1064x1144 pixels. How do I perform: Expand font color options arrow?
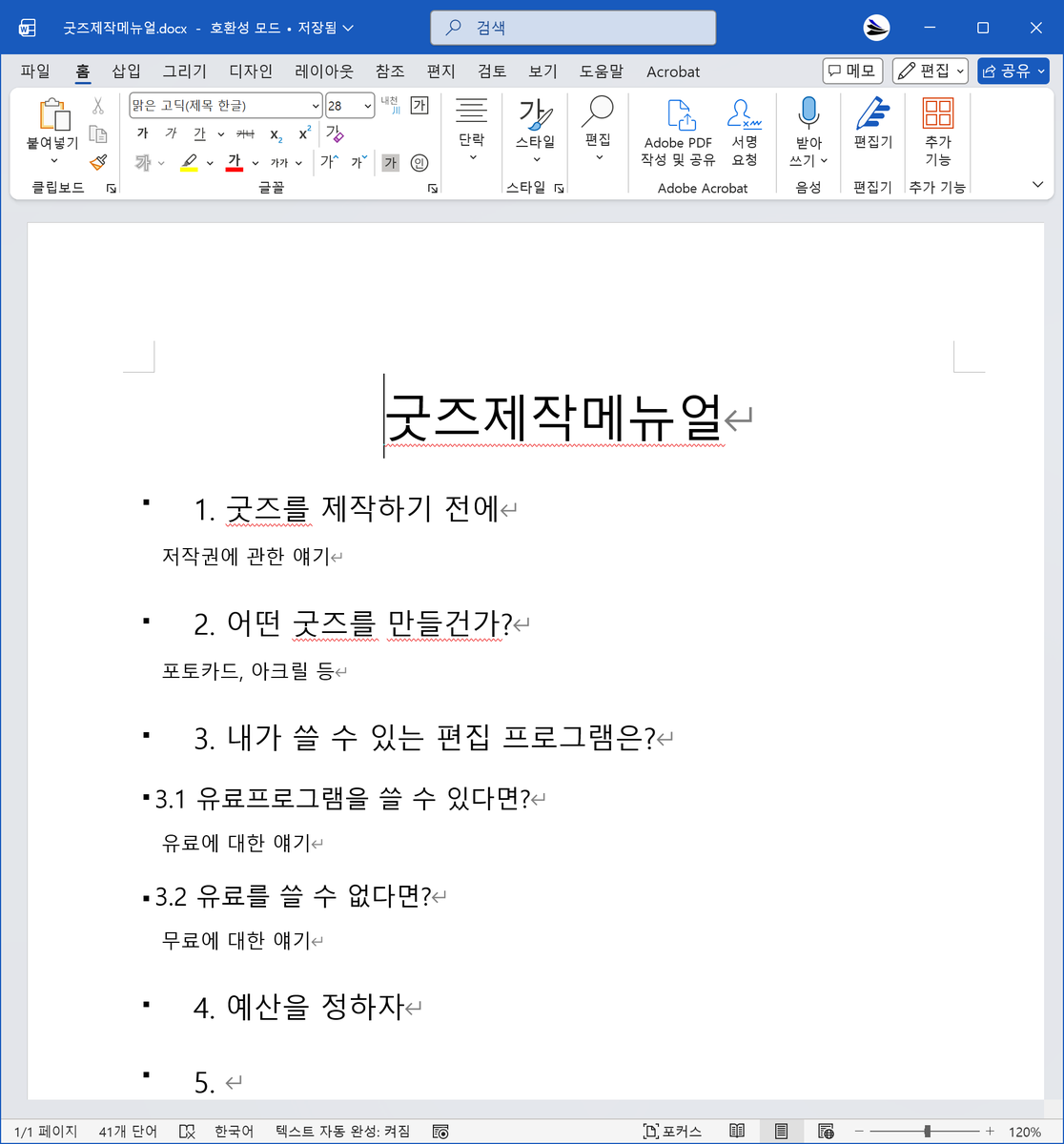point(255,163)
